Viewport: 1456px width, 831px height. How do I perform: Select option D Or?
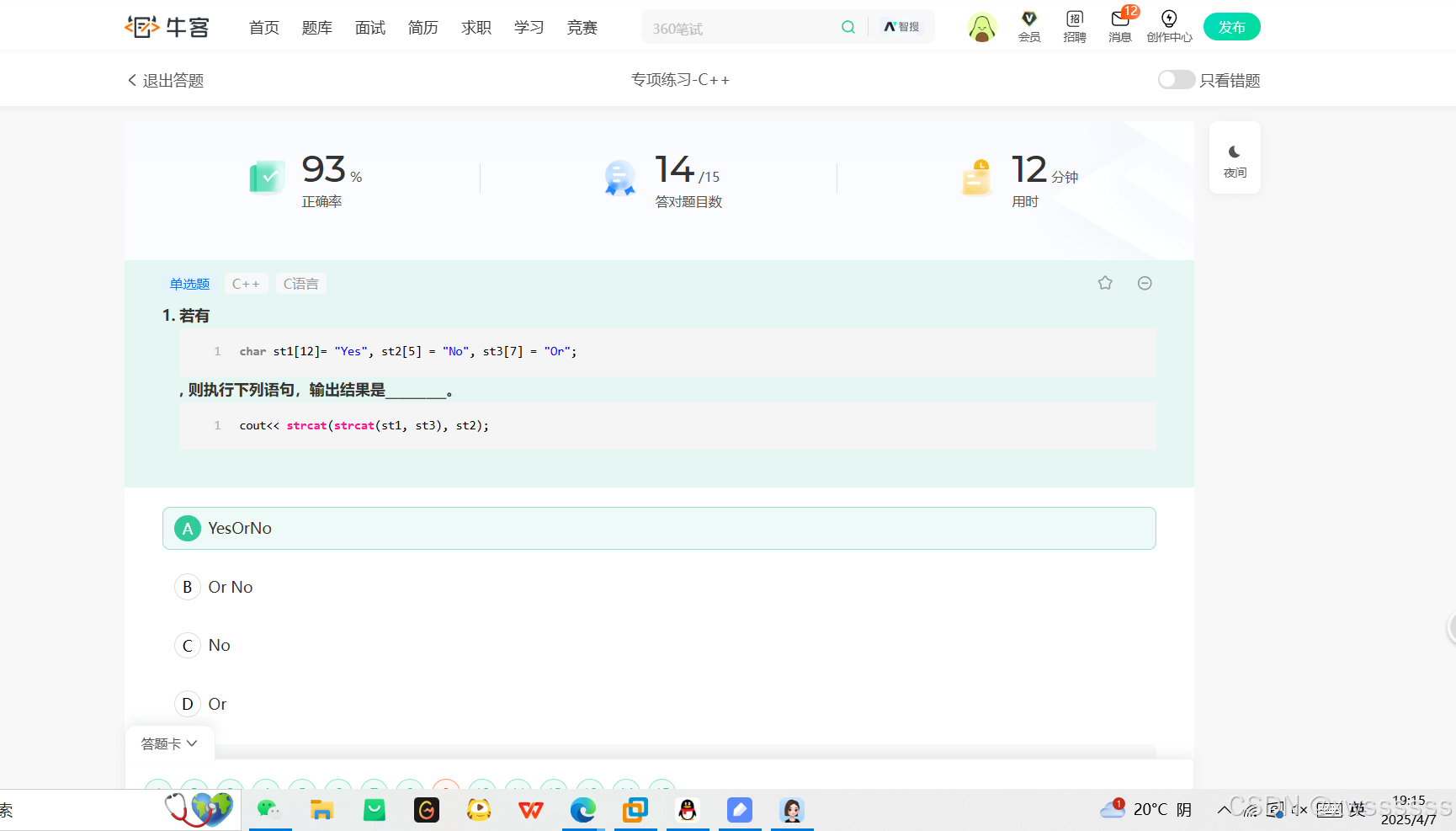point(659,704)
